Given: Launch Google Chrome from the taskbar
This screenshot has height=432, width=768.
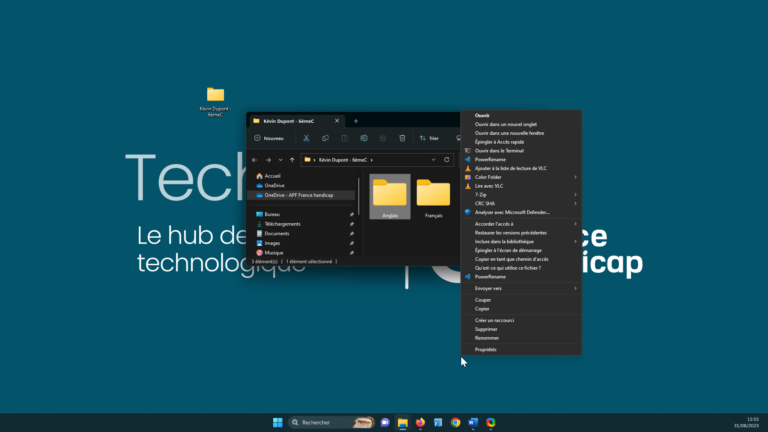Looking at the screenshot, I should click(x=455, y=423).
